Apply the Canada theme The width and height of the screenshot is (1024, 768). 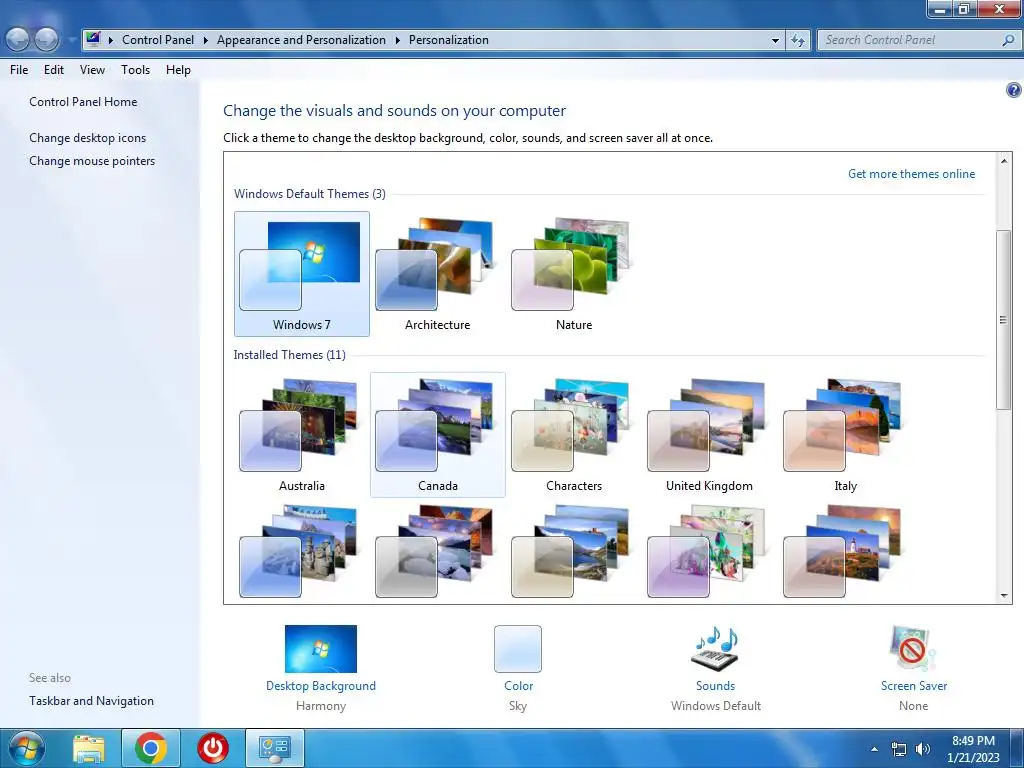click(x=438, y=435)
